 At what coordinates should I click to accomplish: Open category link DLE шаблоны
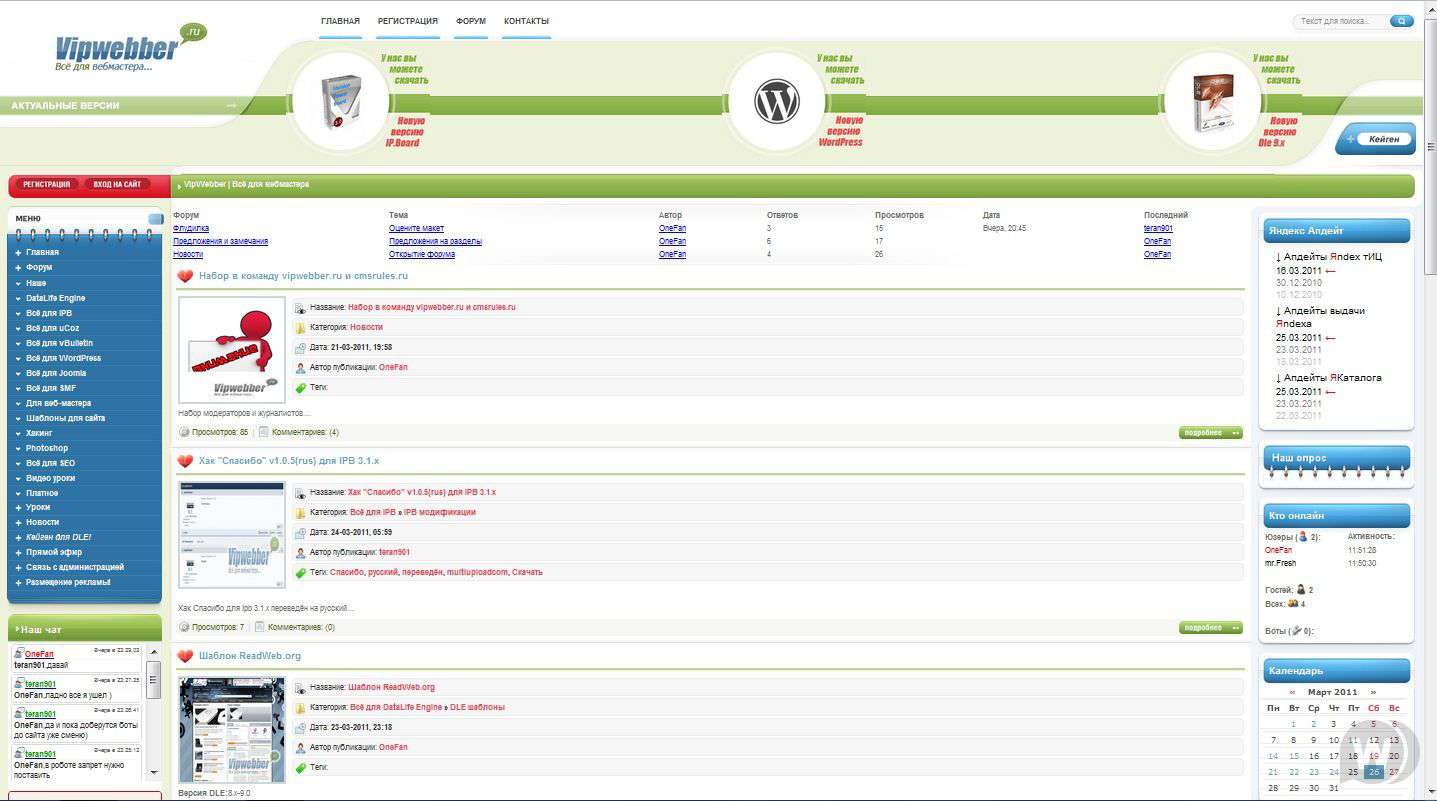[x=477, y=707]
